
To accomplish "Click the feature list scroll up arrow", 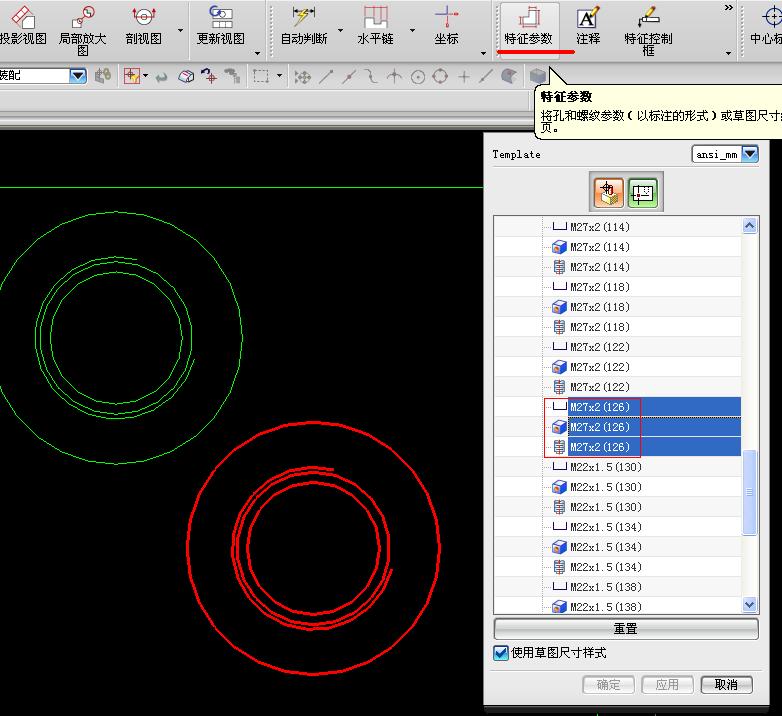I will [x=750, y=226].
